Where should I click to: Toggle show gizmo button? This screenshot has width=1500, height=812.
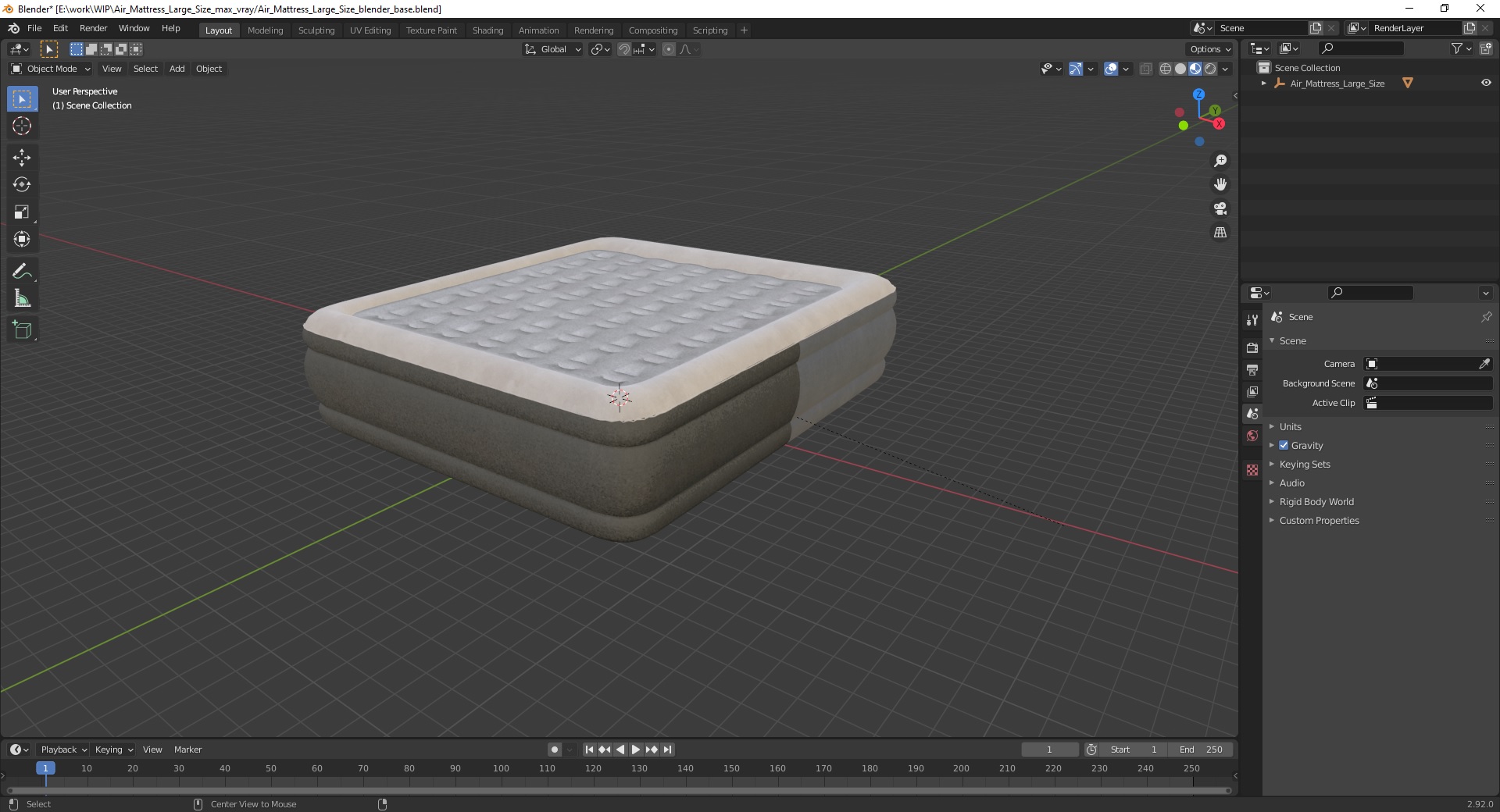(1076, 69)
